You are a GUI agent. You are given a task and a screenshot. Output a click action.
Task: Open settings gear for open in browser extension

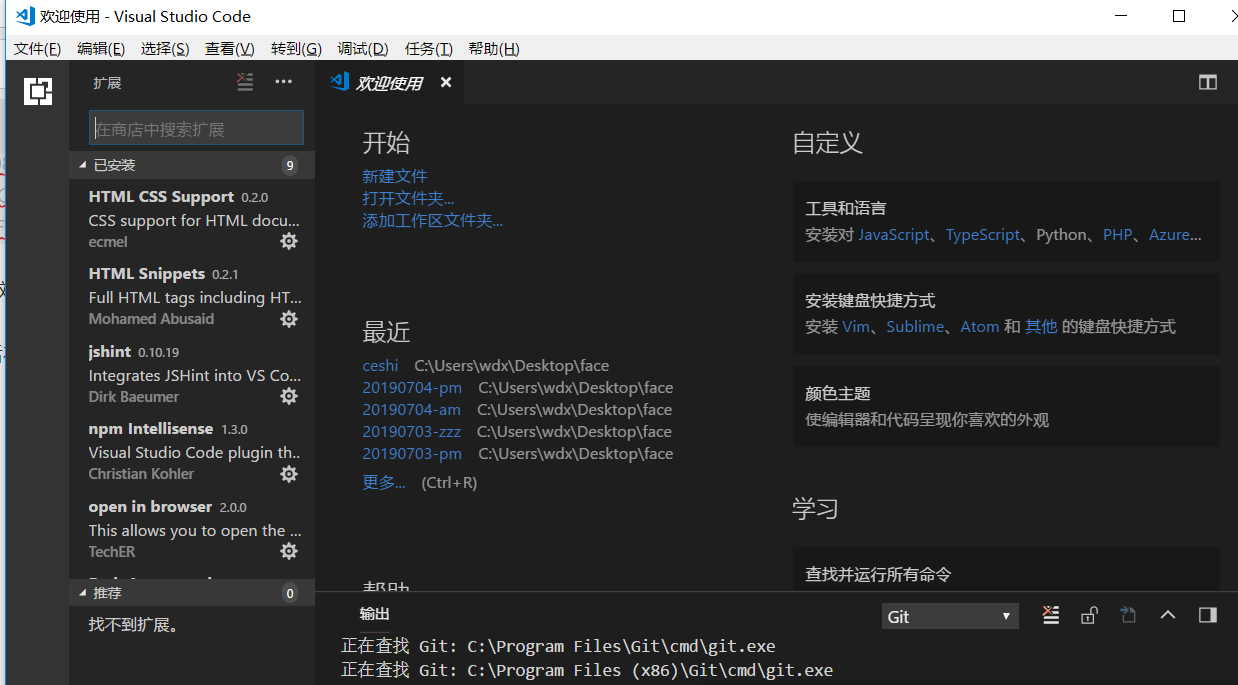click(x=289, y=551)
